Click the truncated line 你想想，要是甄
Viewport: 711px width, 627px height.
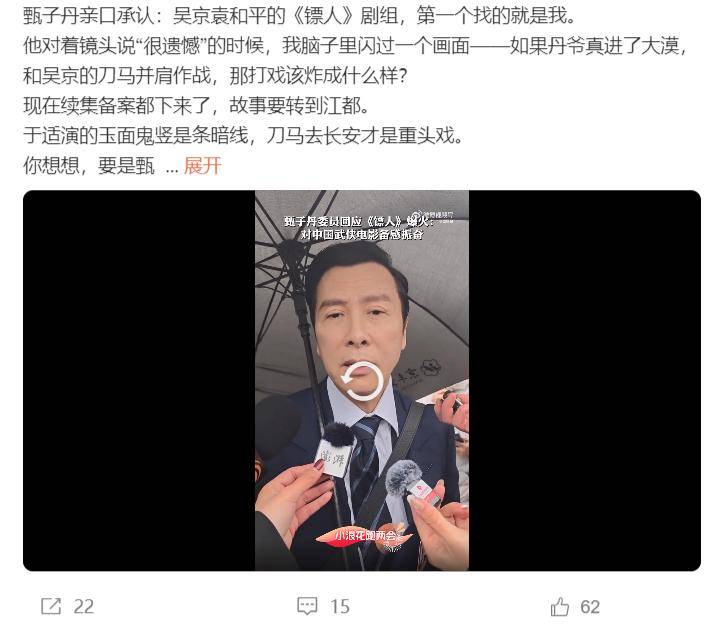point(89,165)
